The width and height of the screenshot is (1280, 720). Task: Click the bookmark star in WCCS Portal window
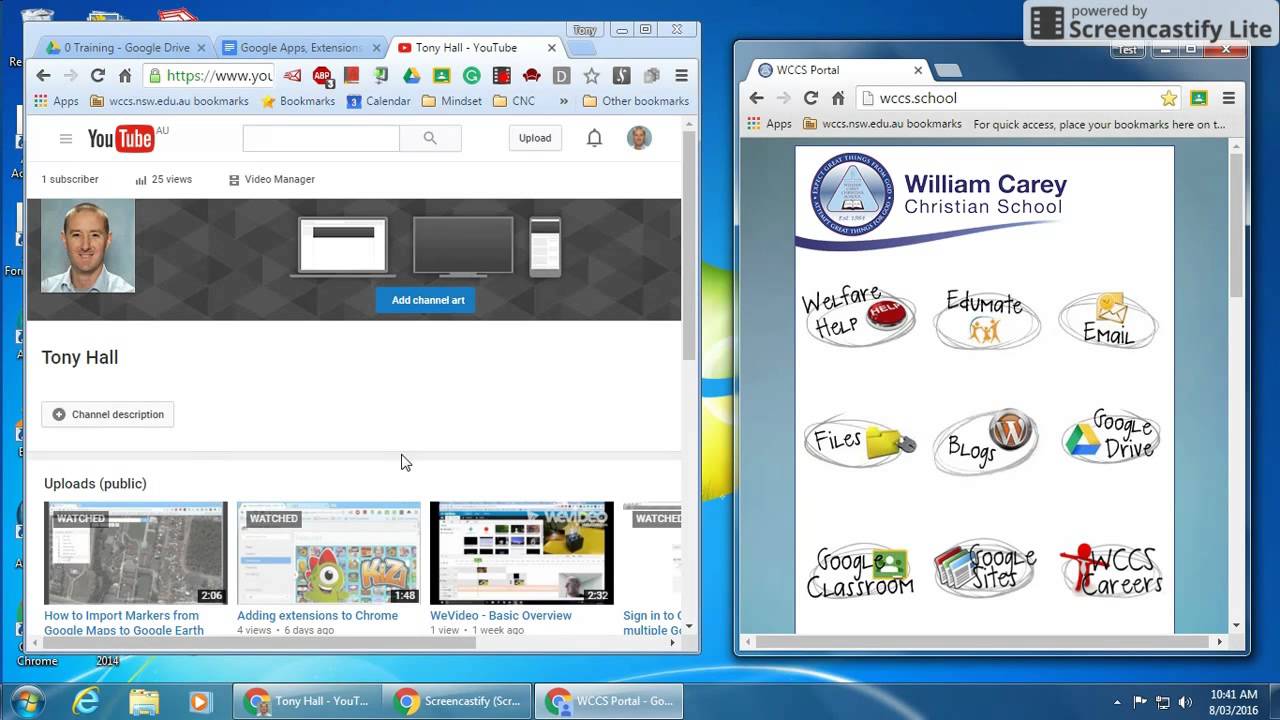click(1169, 98)
